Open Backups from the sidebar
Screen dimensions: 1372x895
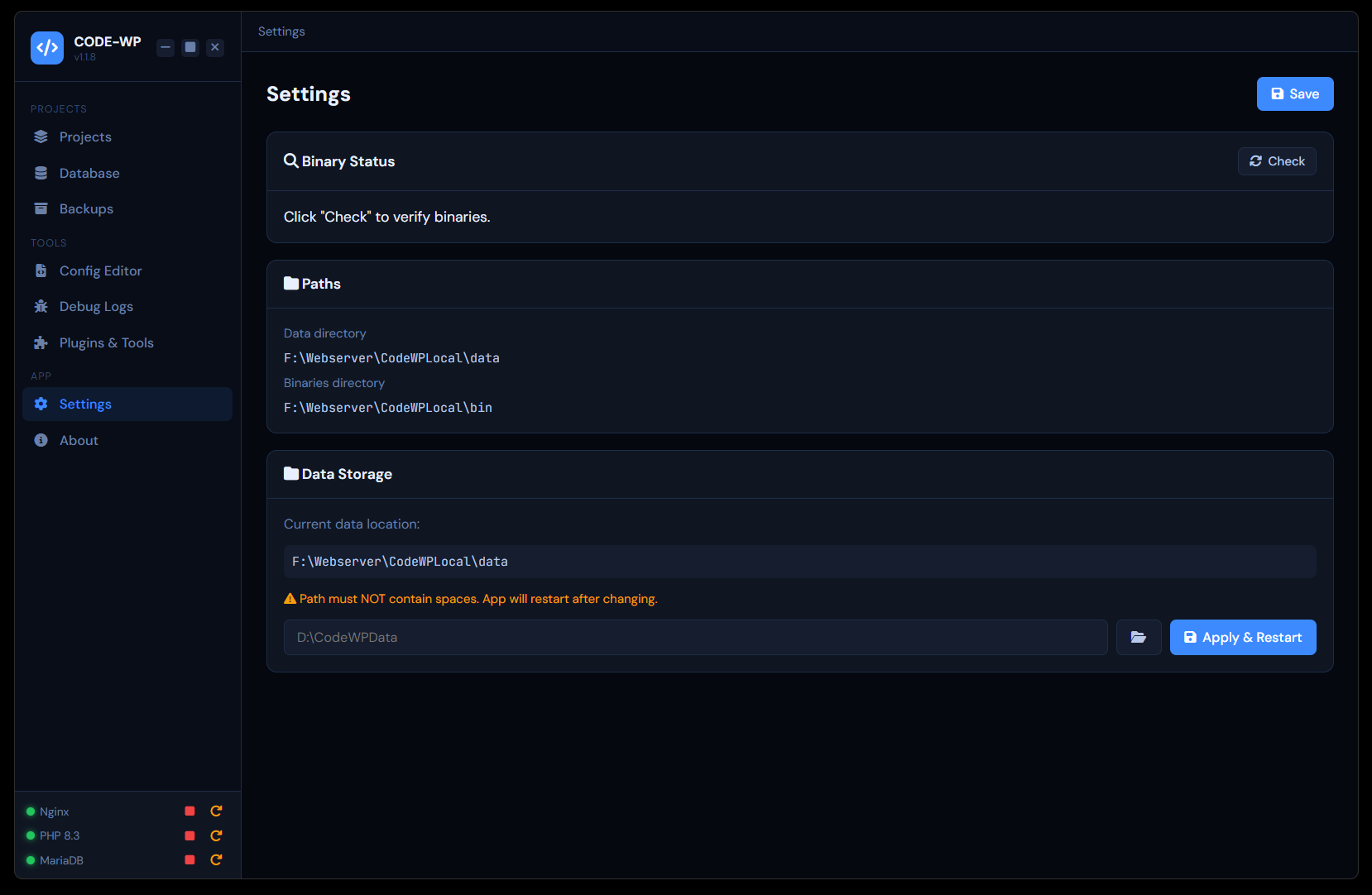(x=86, y=209)
